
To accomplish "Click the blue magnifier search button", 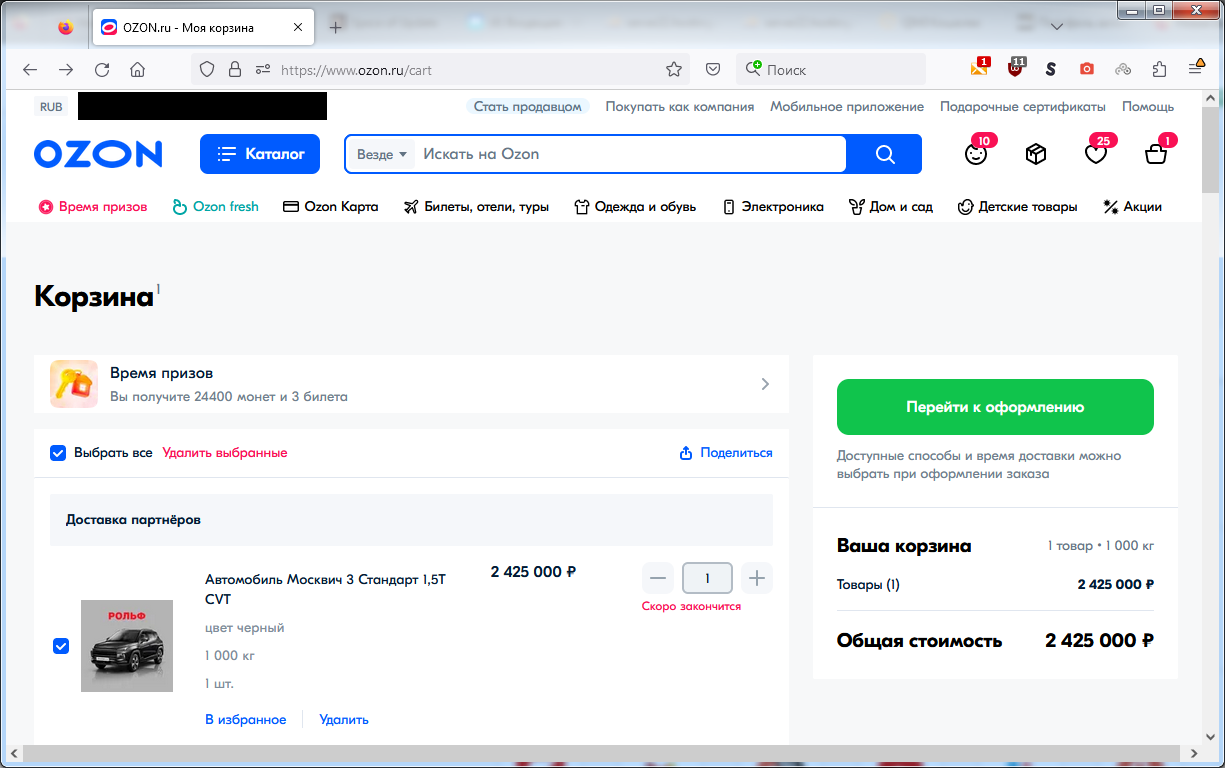I will tap(884, 154).
